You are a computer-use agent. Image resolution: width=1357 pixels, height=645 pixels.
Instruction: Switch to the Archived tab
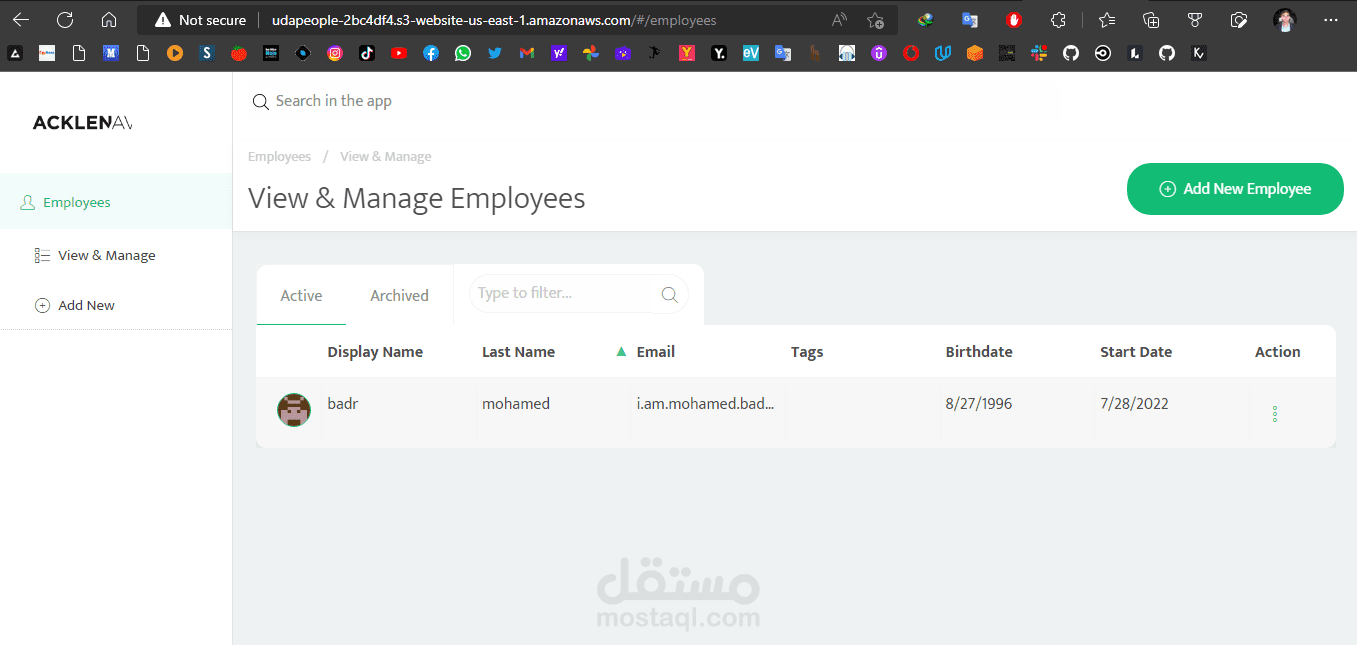pos(399,296)
